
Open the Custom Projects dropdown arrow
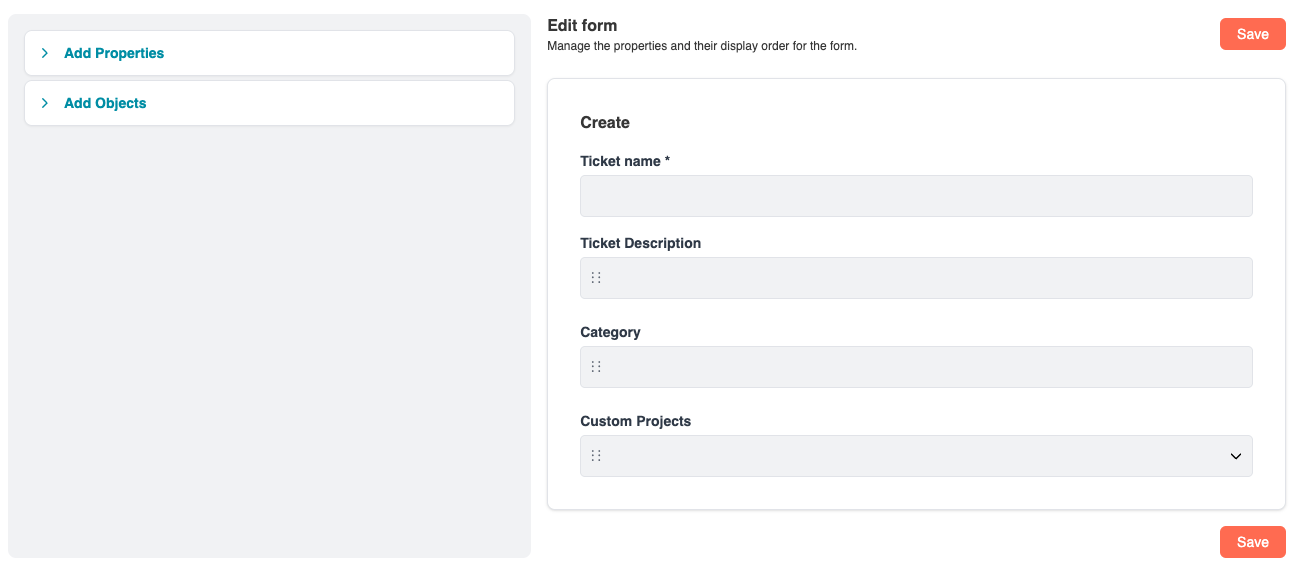1235,456
